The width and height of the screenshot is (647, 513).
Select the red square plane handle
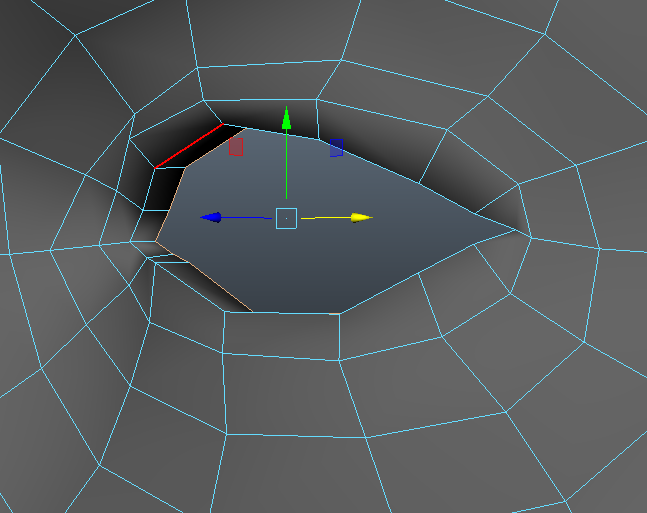tap(236, 147)
